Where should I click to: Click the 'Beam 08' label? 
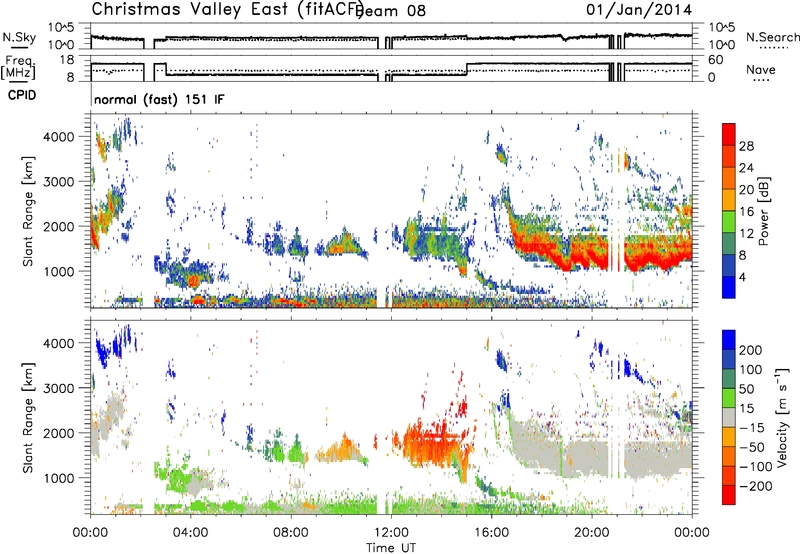pyautogui.click(x=391, y=10)
